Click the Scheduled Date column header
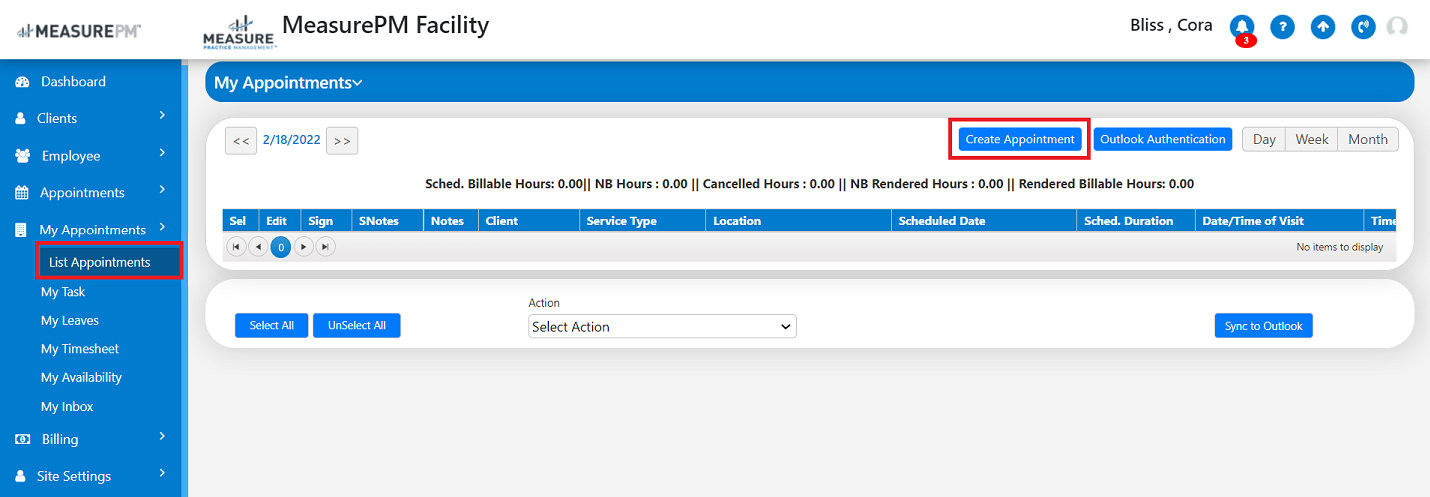1430x497 pixels. [x=984, y=221]
